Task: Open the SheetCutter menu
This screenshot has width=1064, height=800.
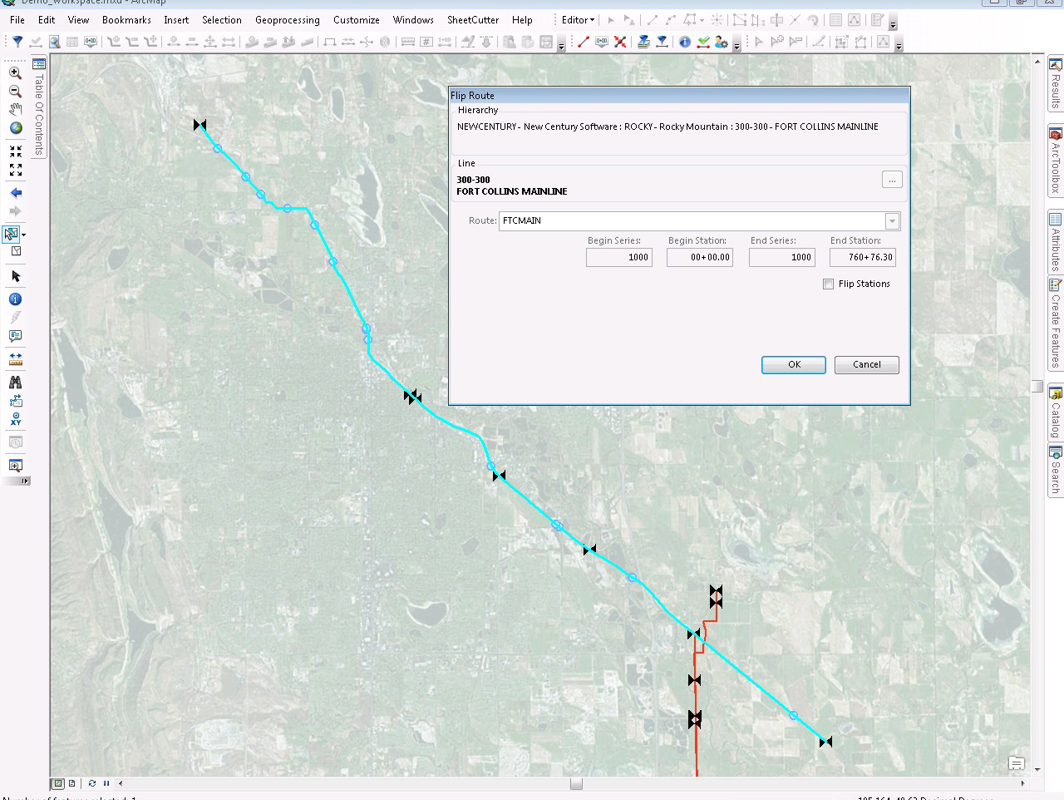Action: point(473,20)
